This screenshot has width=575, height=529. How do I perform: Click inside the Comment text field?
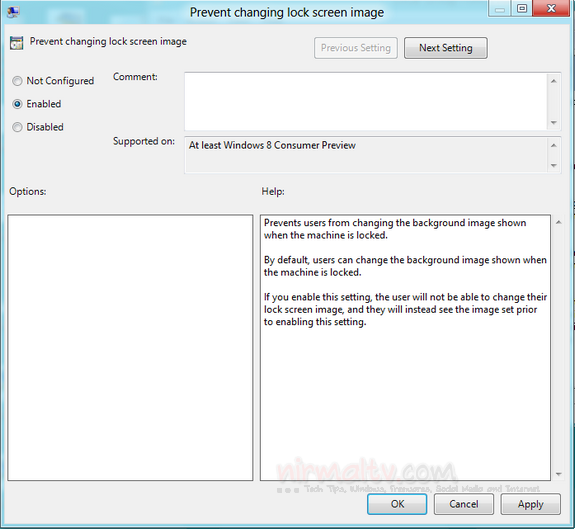tap(366, 102)
